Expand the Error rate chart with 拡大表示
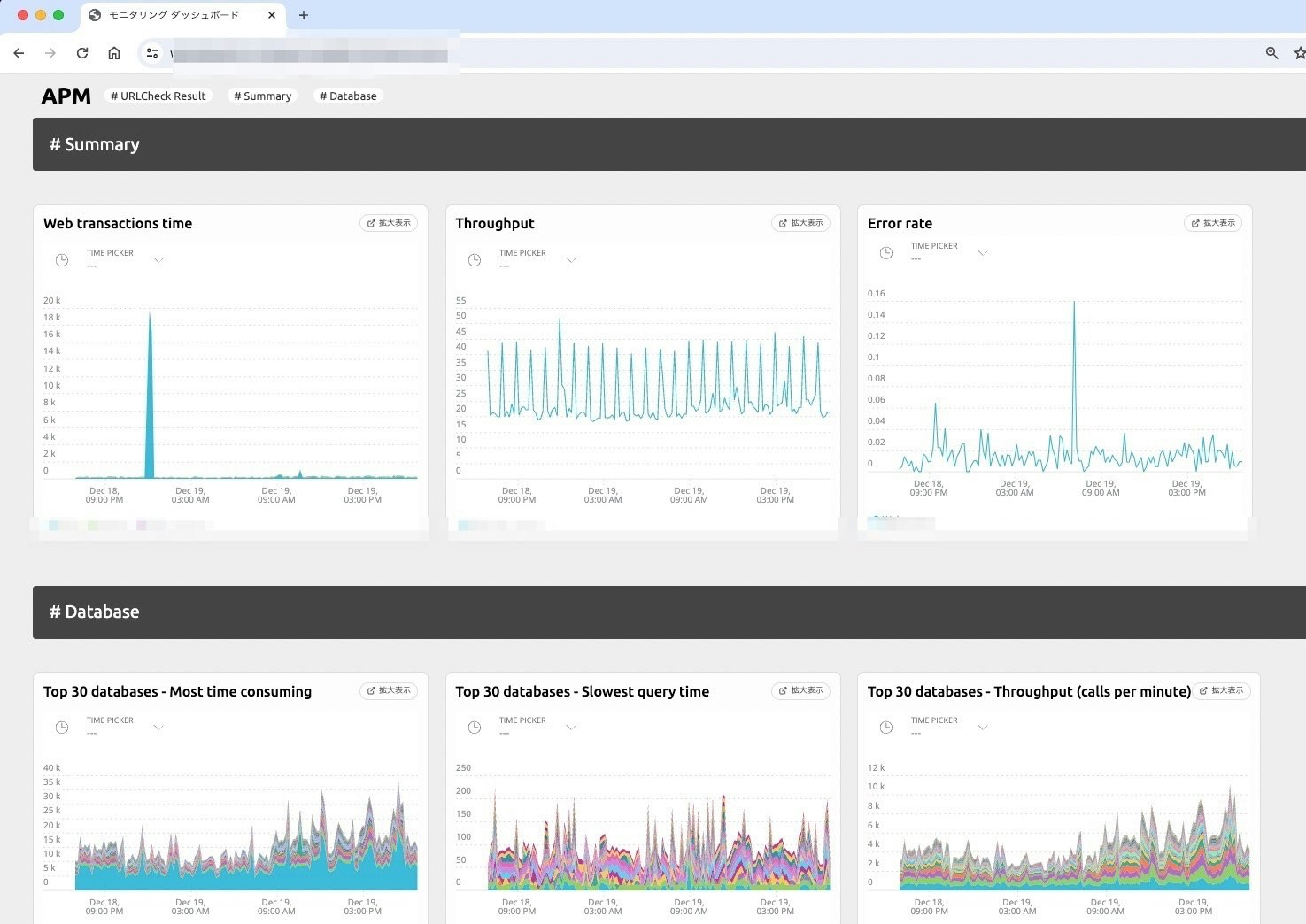The width and height of the screenshot is (1306, 924). point(1213,223)
